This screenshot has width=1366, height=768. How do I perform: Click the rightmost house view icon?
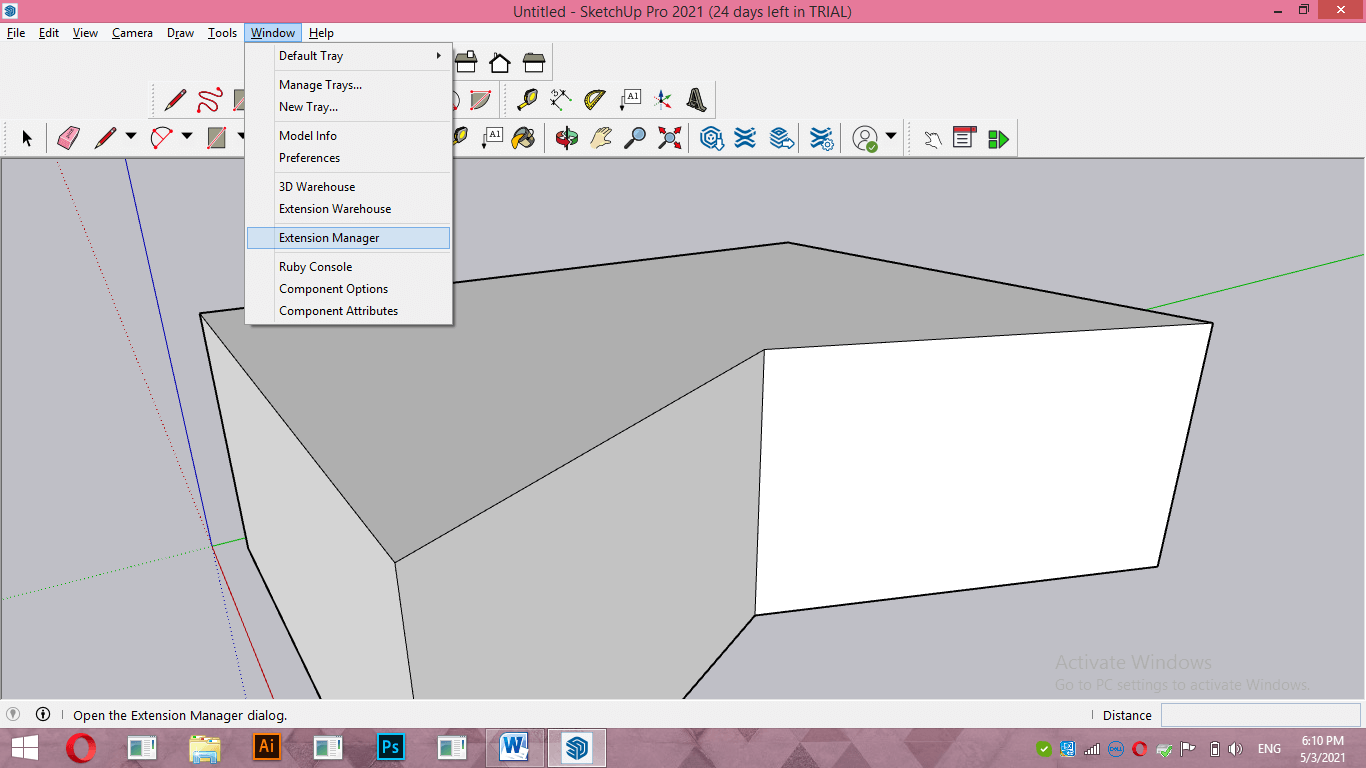535,63
